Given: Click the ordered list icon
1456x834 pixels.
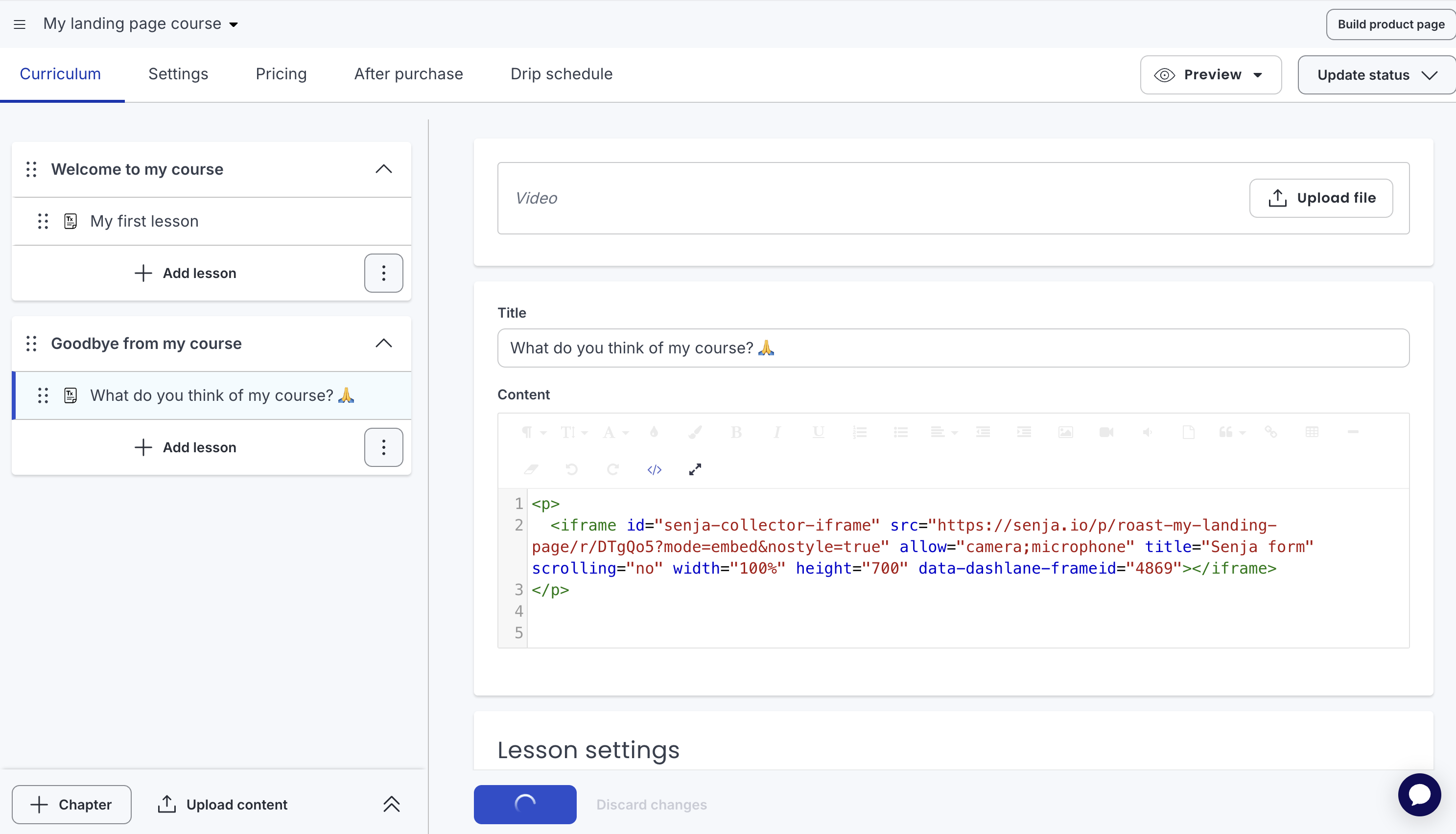Looking at the screenshot, I should click(859, 433).
